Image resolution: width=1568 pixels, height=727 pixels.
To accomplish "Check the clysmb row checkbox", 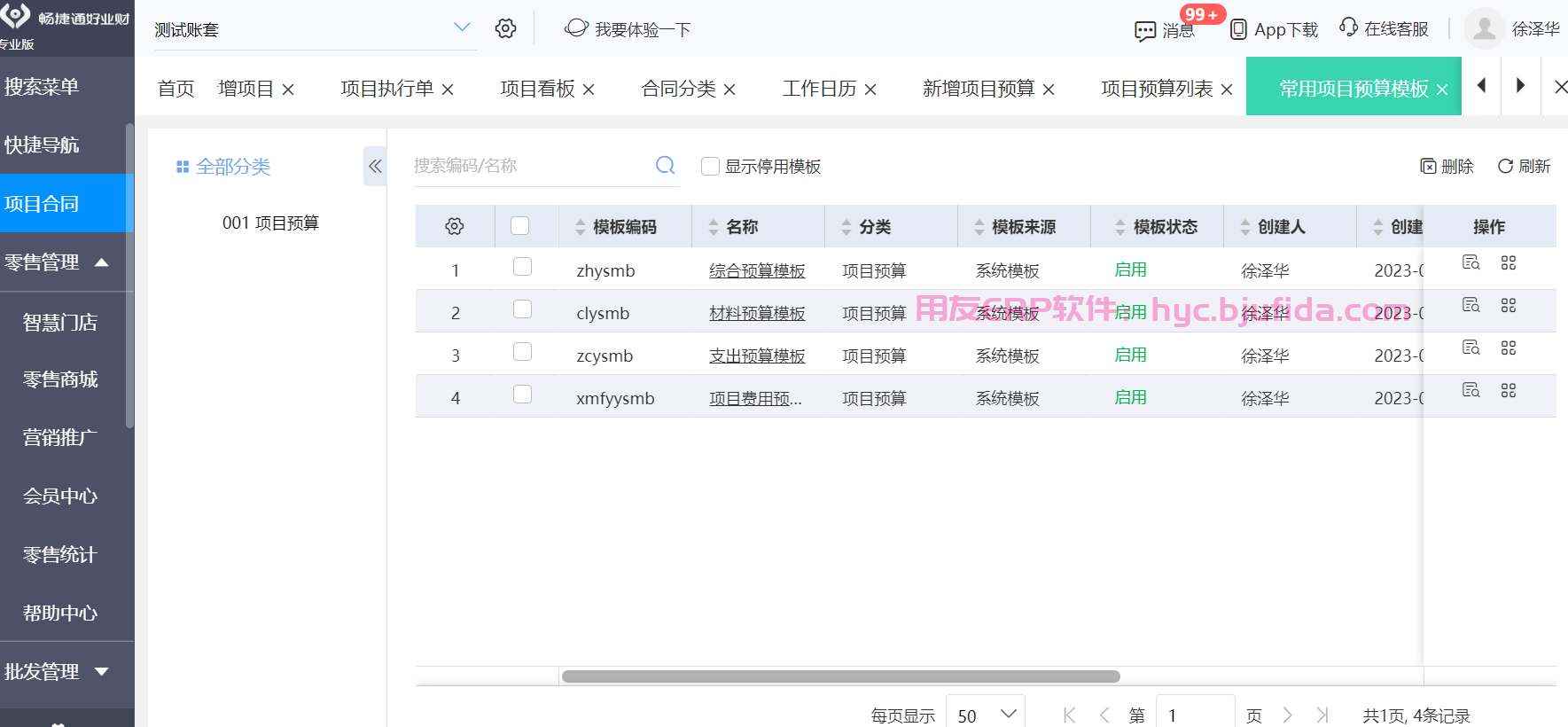I will point(523,309).
